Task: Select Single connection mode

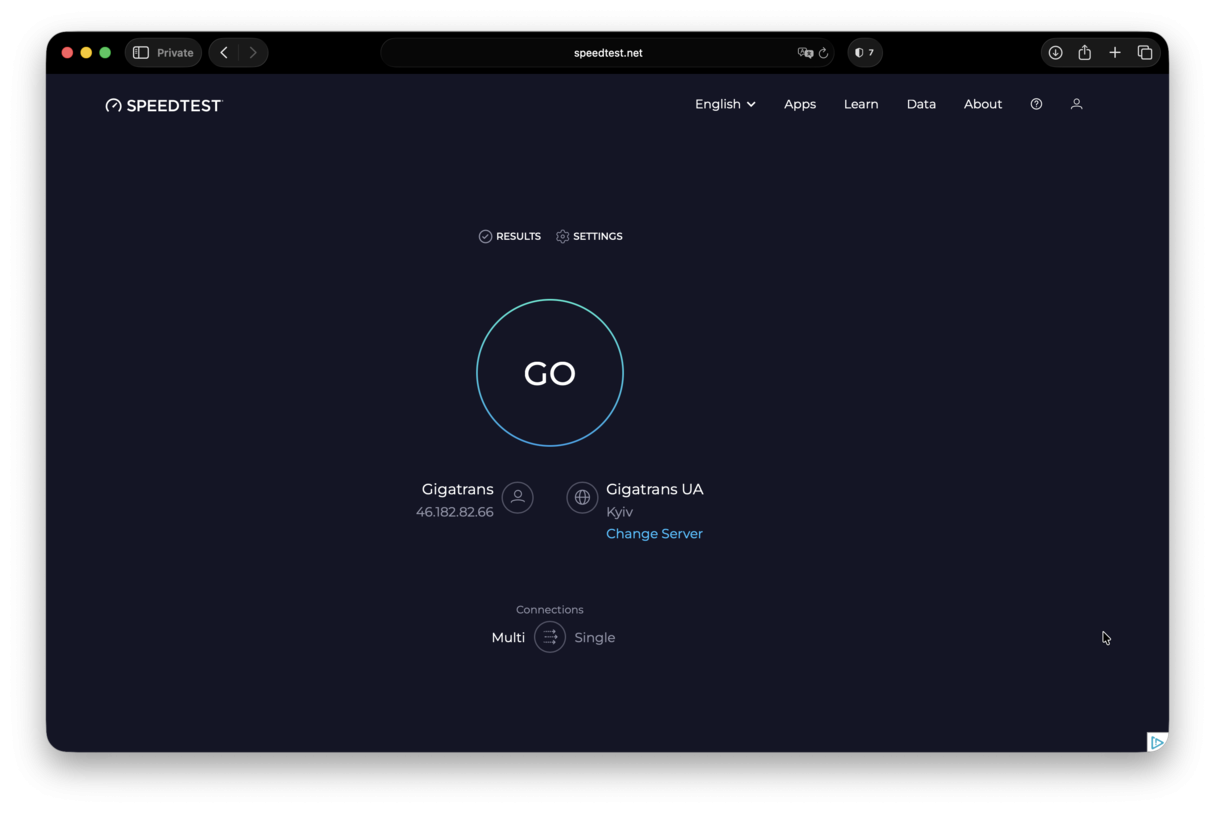Action: pos(594,637)
